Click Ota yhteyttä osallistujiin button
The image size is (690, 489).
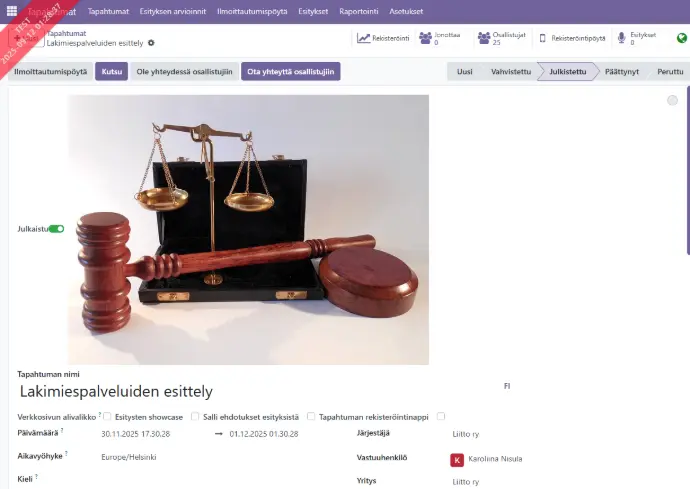(x=291, y=72)
